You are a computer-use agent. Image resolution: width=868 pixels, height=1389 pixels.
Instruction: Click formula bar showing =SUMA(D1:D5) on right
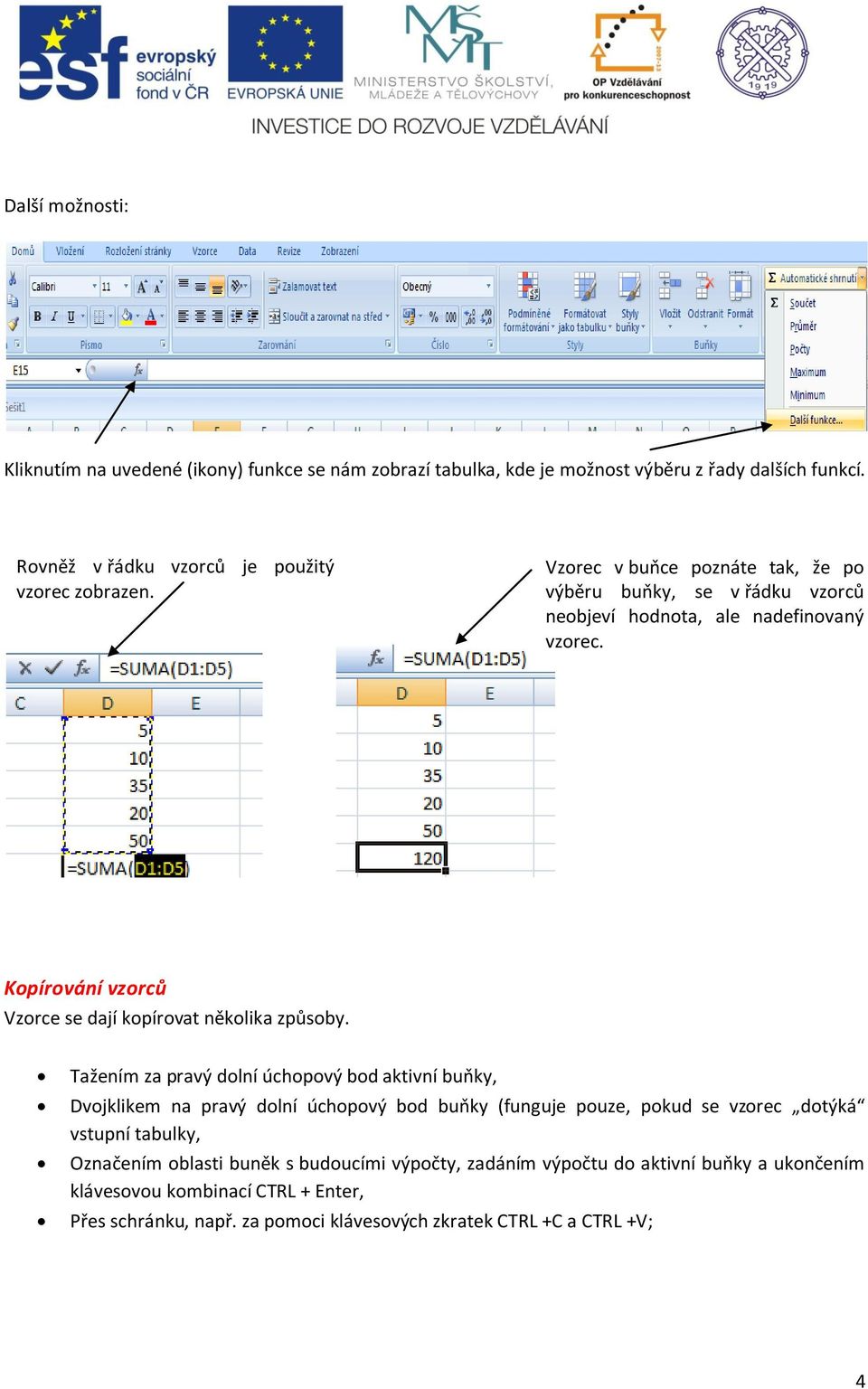(476, 658)
